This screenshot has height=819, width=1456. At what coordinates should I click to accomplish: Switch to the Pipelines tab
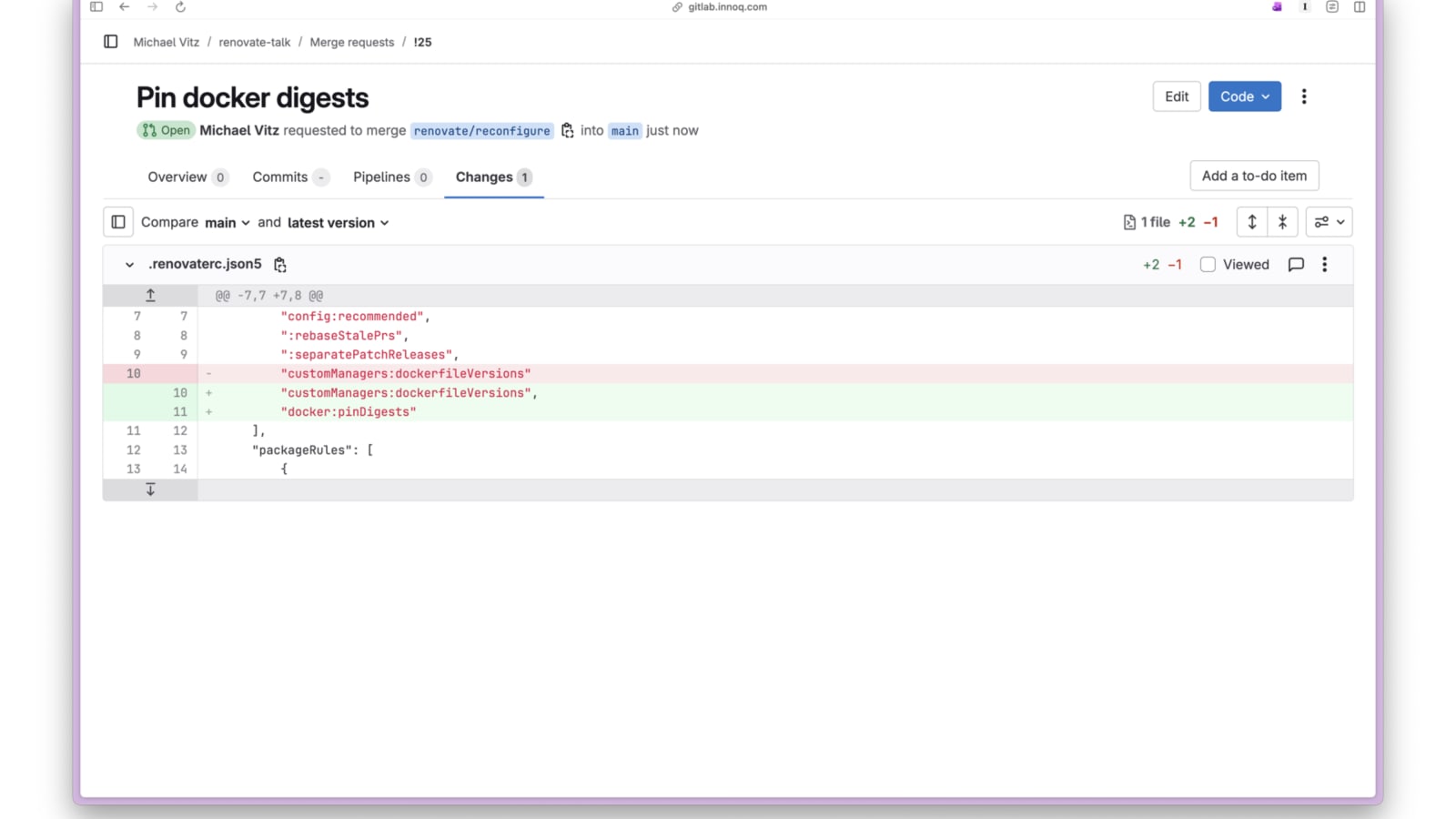click(x=392, y=177)
